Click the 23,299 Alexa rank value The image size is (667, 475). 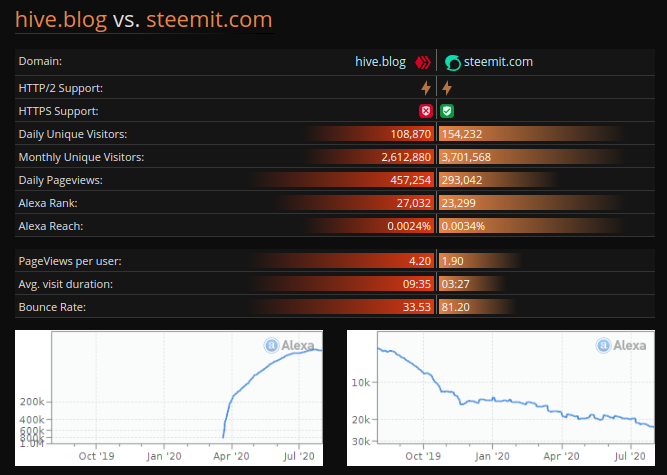(x=459, y=203)
